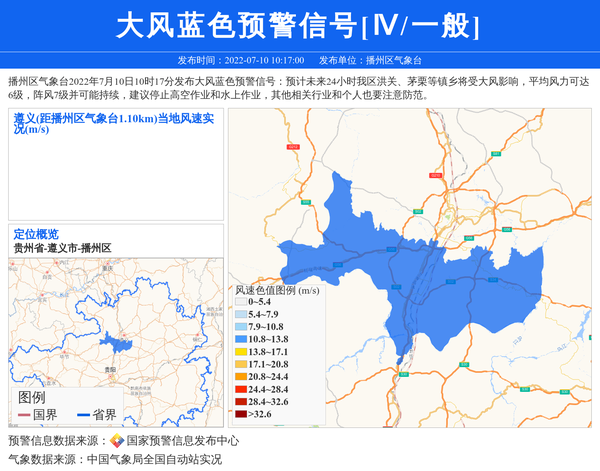The image size is (600, 471).
Task: Select the 20.8~24.4 orange legend swatch
Action: coord(240,376)
